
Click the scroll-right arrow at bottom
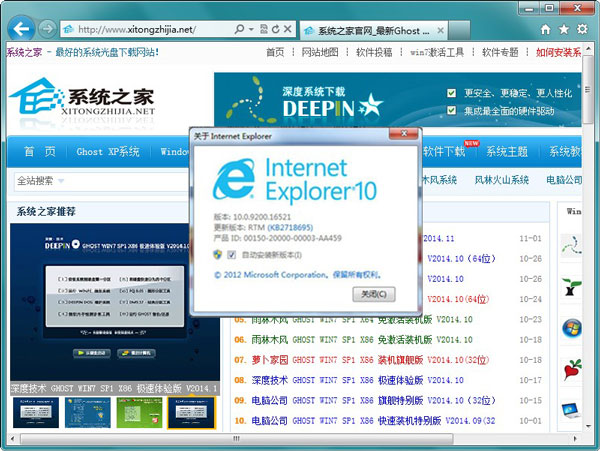575,438
